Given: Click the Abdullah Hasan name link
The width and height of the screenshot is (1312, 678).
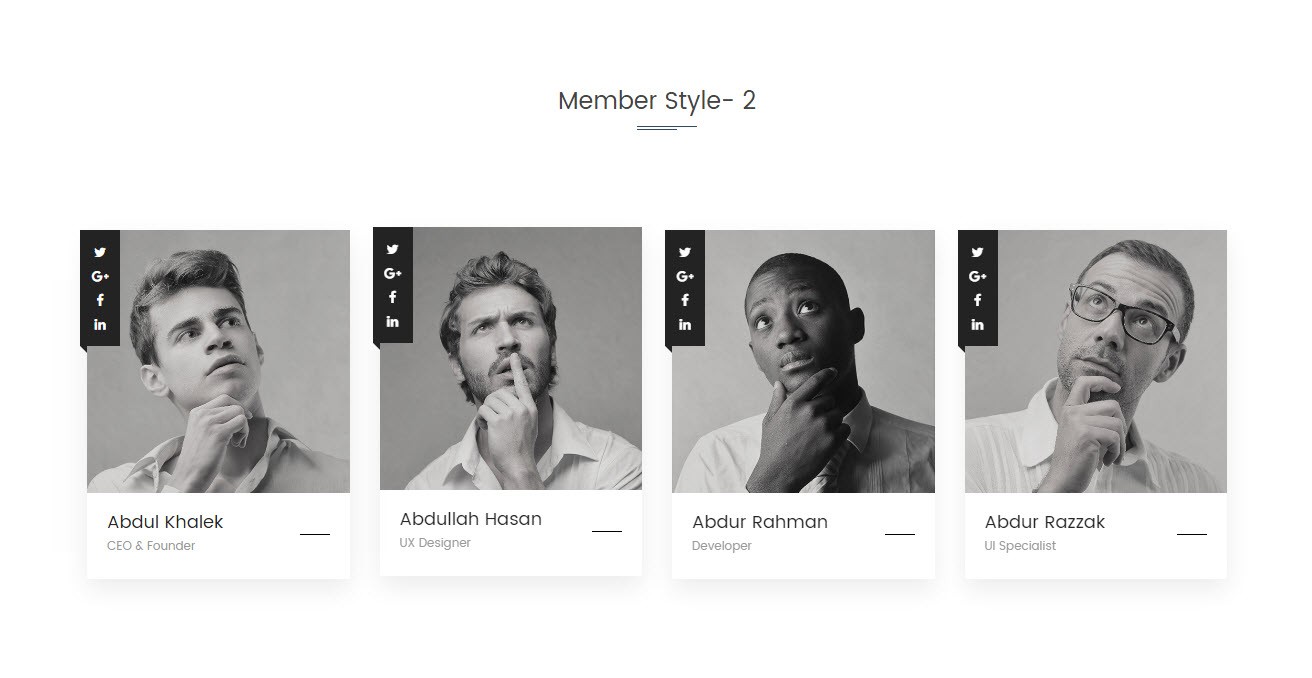Looking at the screenshot, I should [471, 519].
